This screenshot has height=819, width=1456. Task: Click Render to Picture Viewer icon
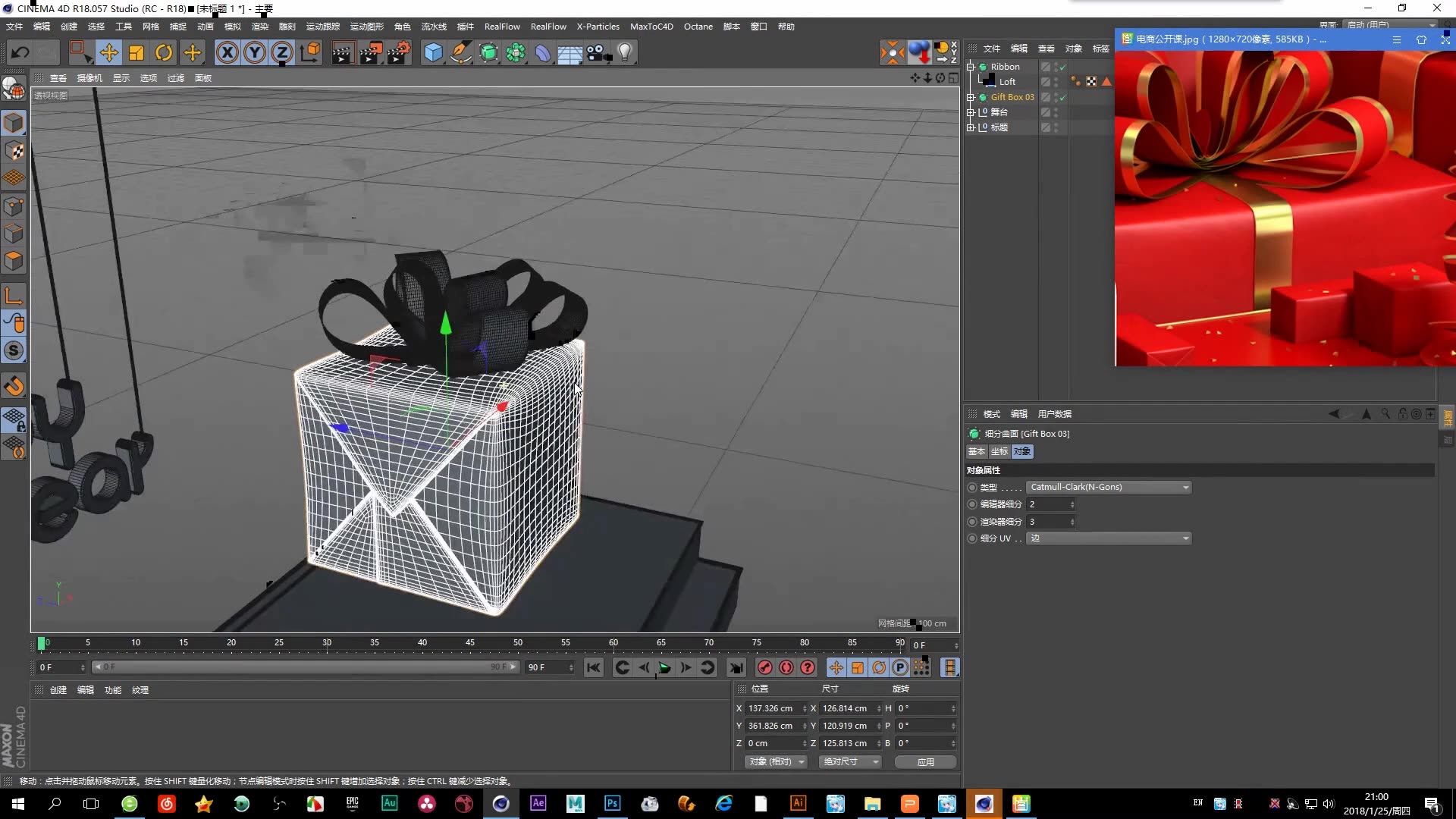click(370, 52)
